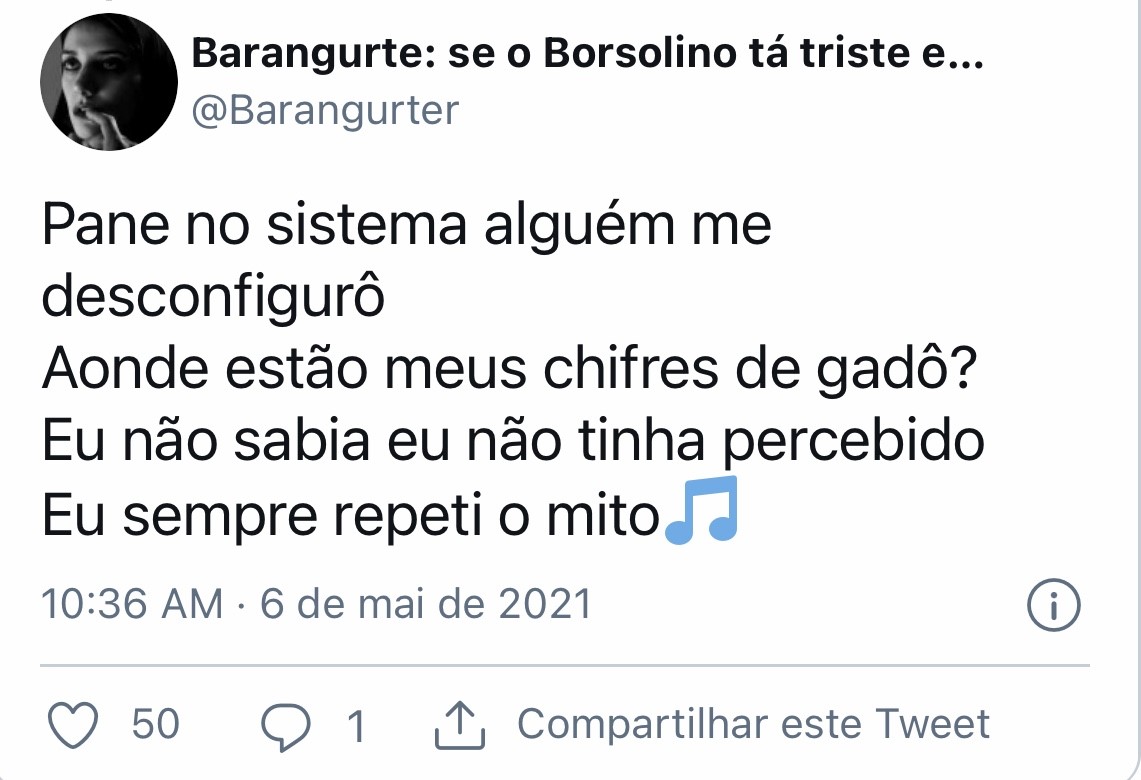Click the @Barangurter handle
Image resolution: width=1141 pixels, height=780 pixels.
click(x=324, y=110)
